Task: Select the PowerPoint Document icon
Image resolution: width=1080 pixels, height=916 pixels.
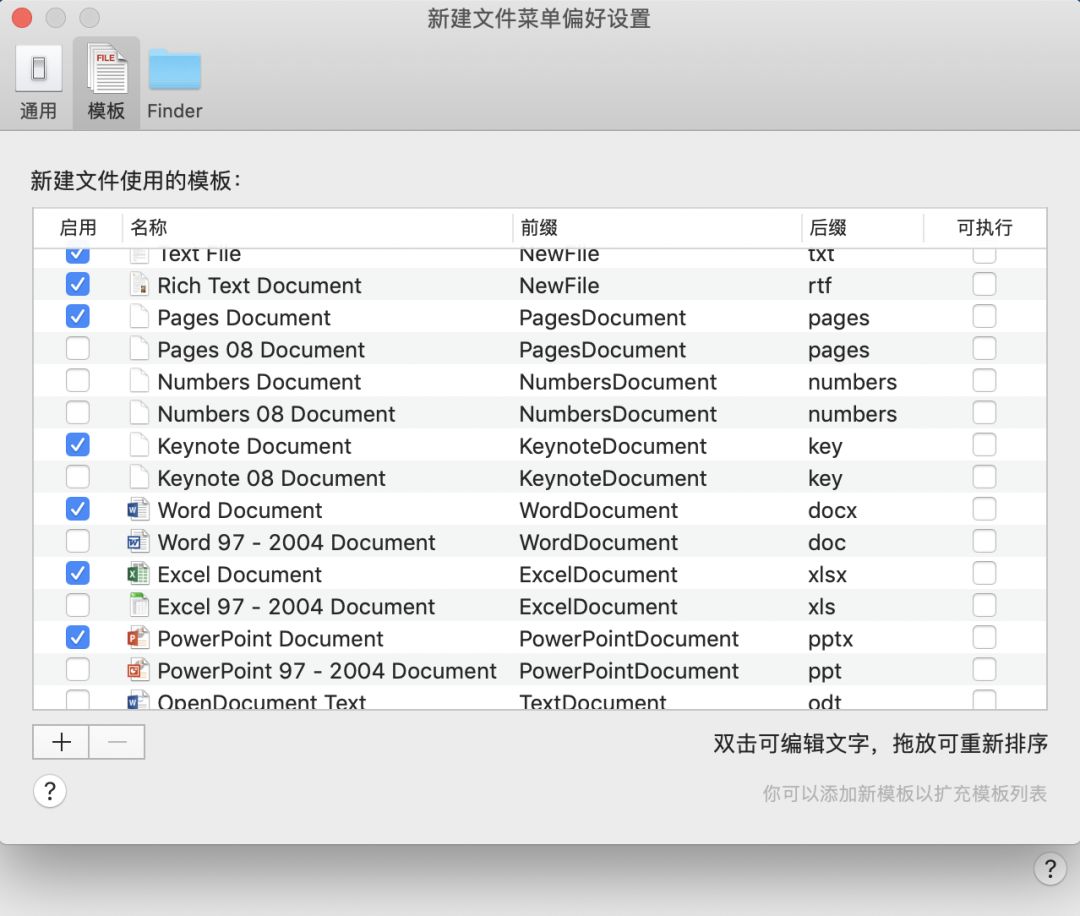Action: coord(140,638)
